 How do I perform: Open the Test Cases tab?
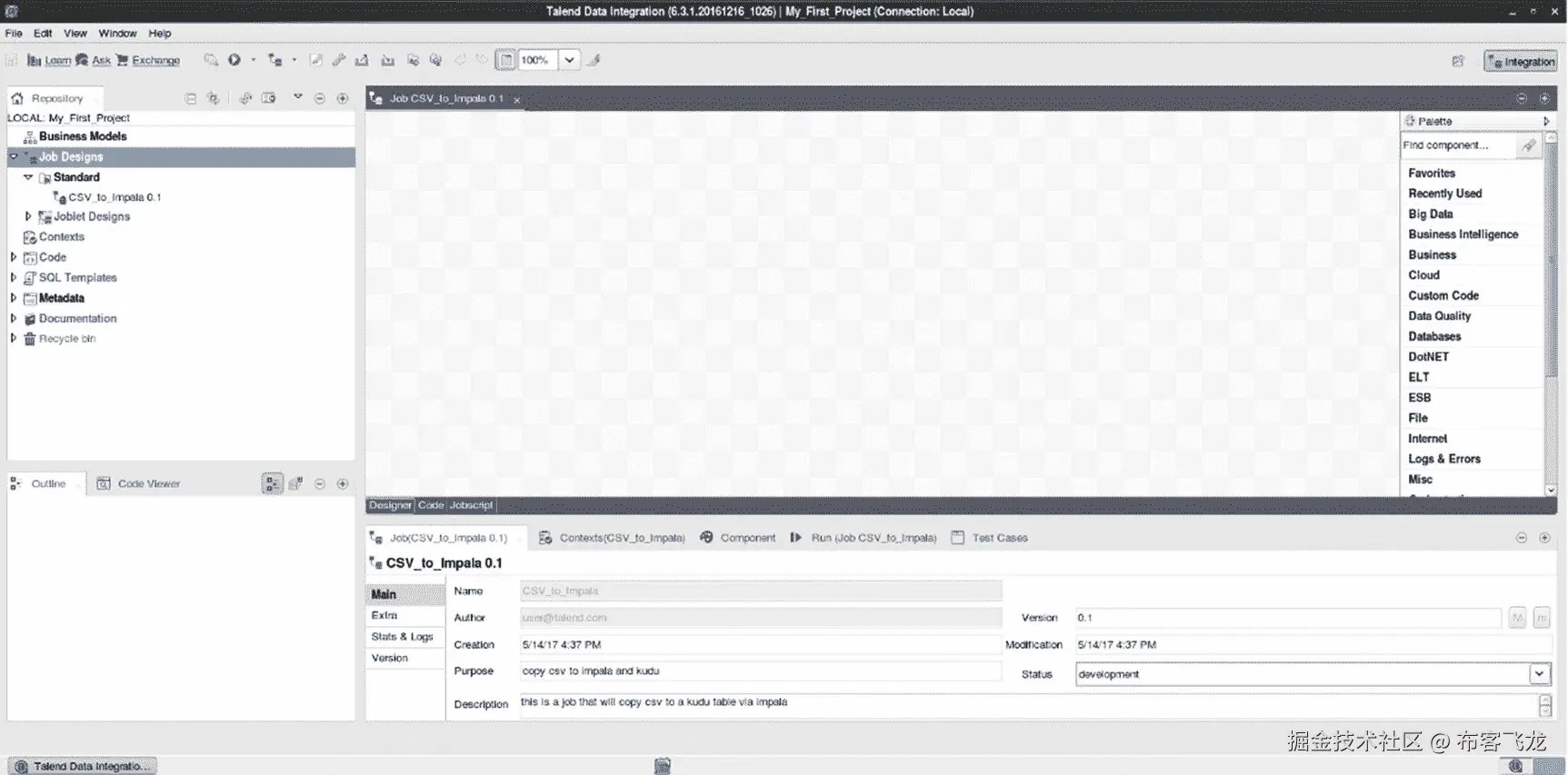pyautogui.click(x=989, y=538)
